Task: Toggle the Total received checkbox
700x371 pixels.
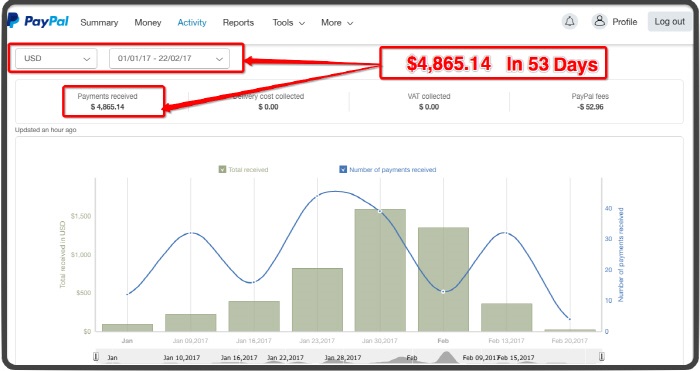Action: pyautogui.click(x=222, y=169)
